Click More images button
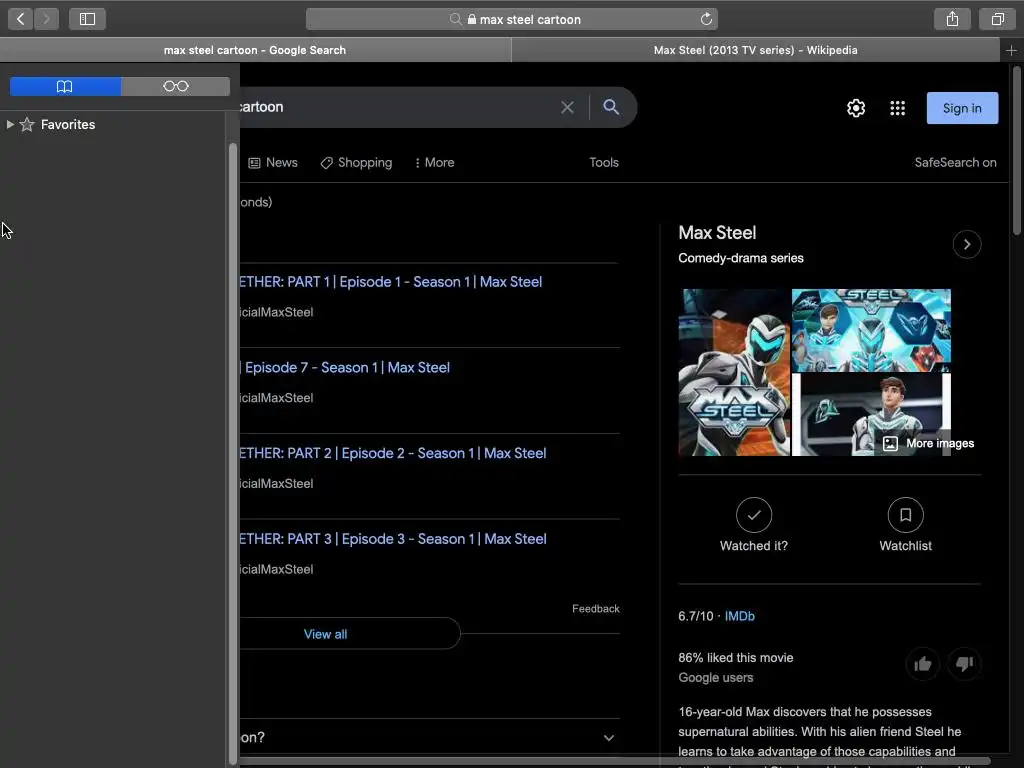The image size is (1024, 768). (928, 443)
